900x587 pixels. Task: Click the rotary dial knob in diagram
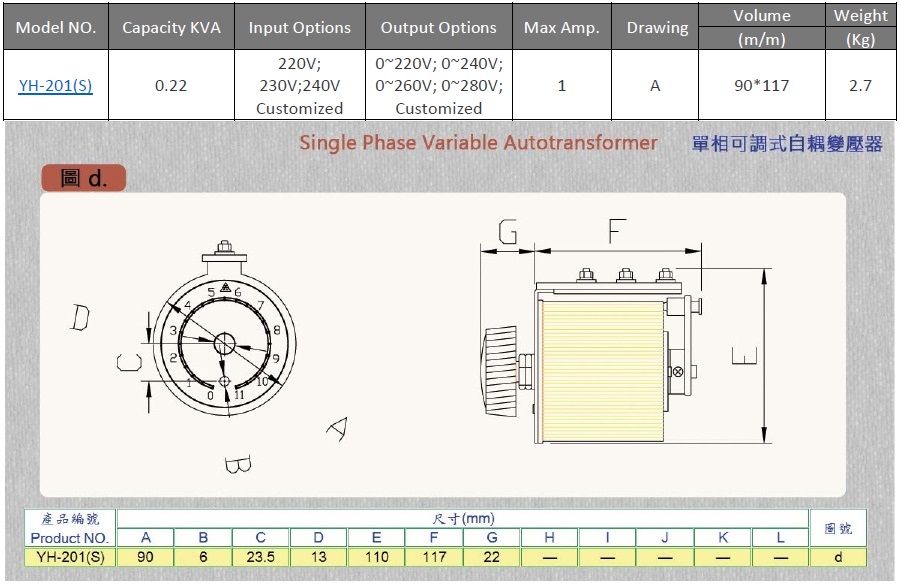pos(225,342)
